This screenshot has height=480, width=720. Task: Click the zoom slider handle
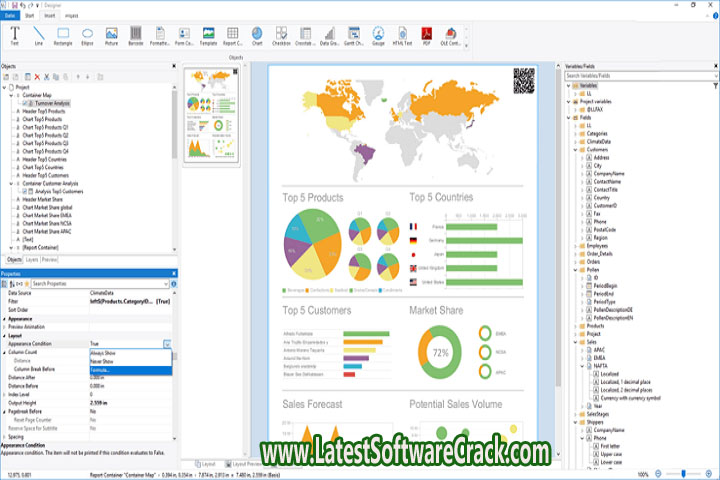point(684,474)
